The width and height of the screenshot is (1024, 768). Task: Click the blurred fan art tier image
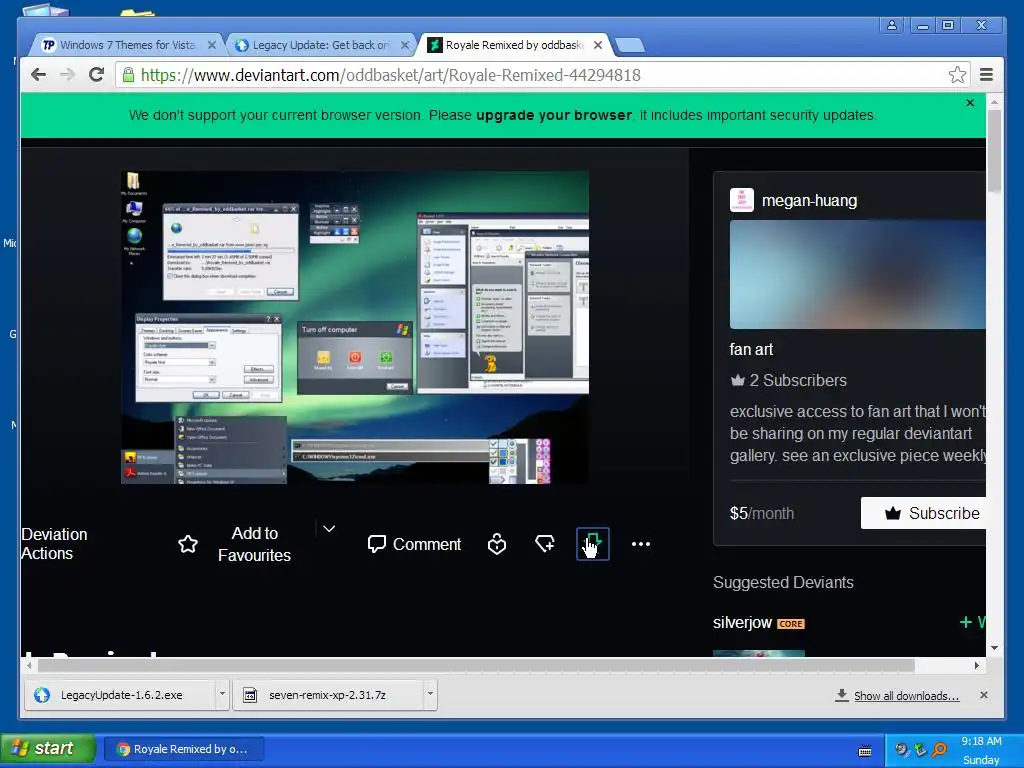(857, 274)
